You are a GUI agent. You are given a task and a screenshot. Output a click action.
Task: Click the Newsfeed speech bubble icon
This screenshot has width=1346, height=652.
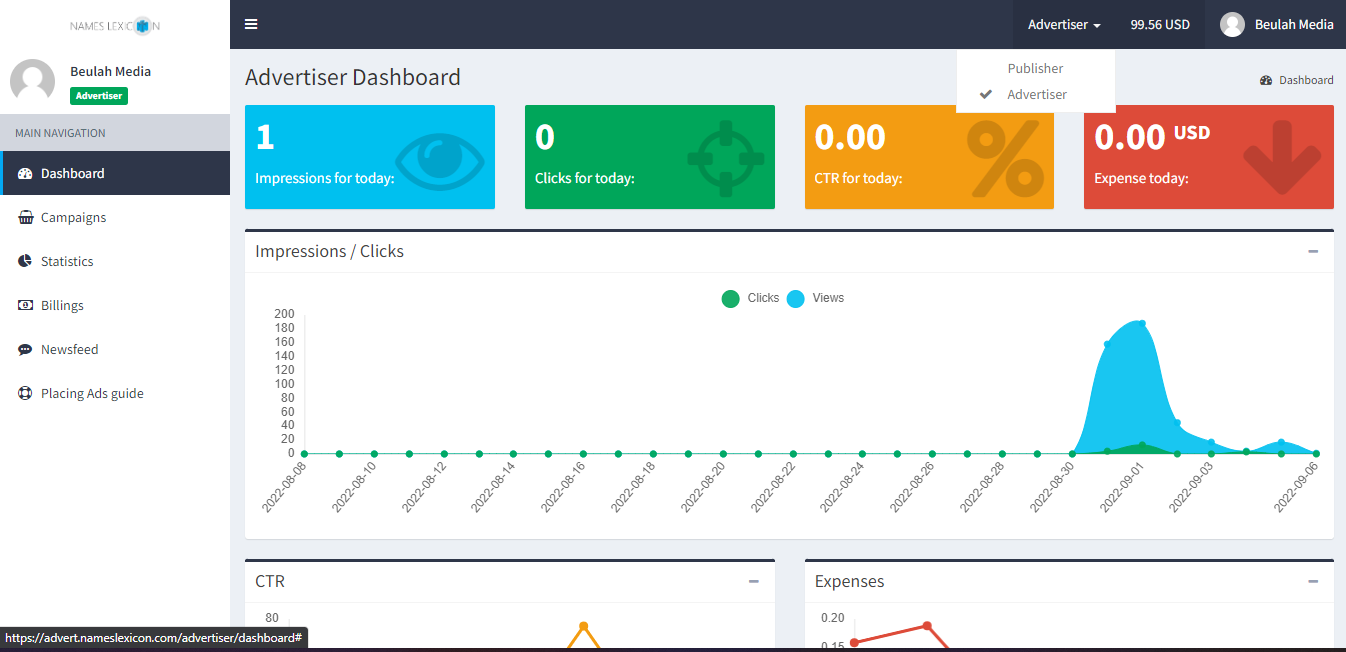click(x=25, y=349)
